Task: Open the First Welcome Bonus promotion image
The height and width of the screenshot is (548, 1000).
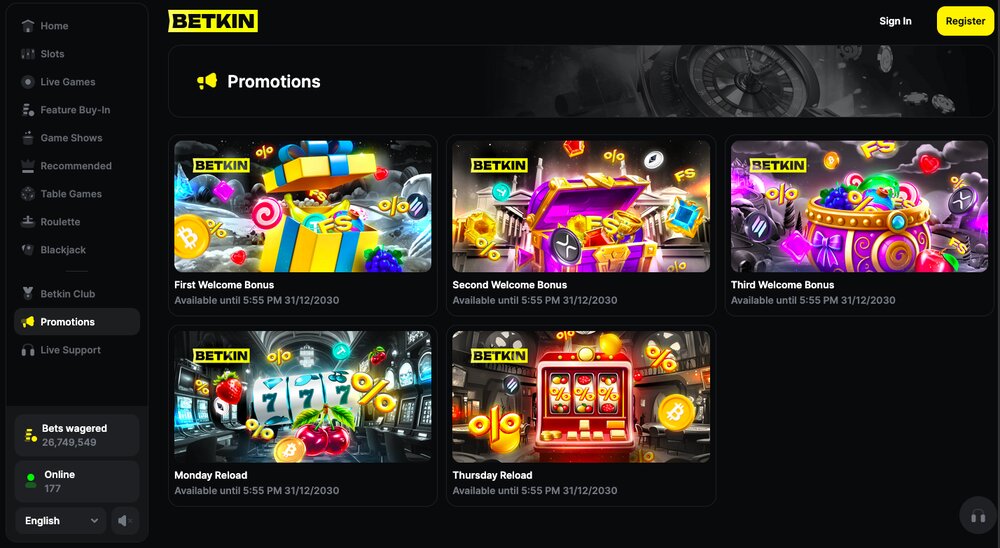Action: click(303, 207)
